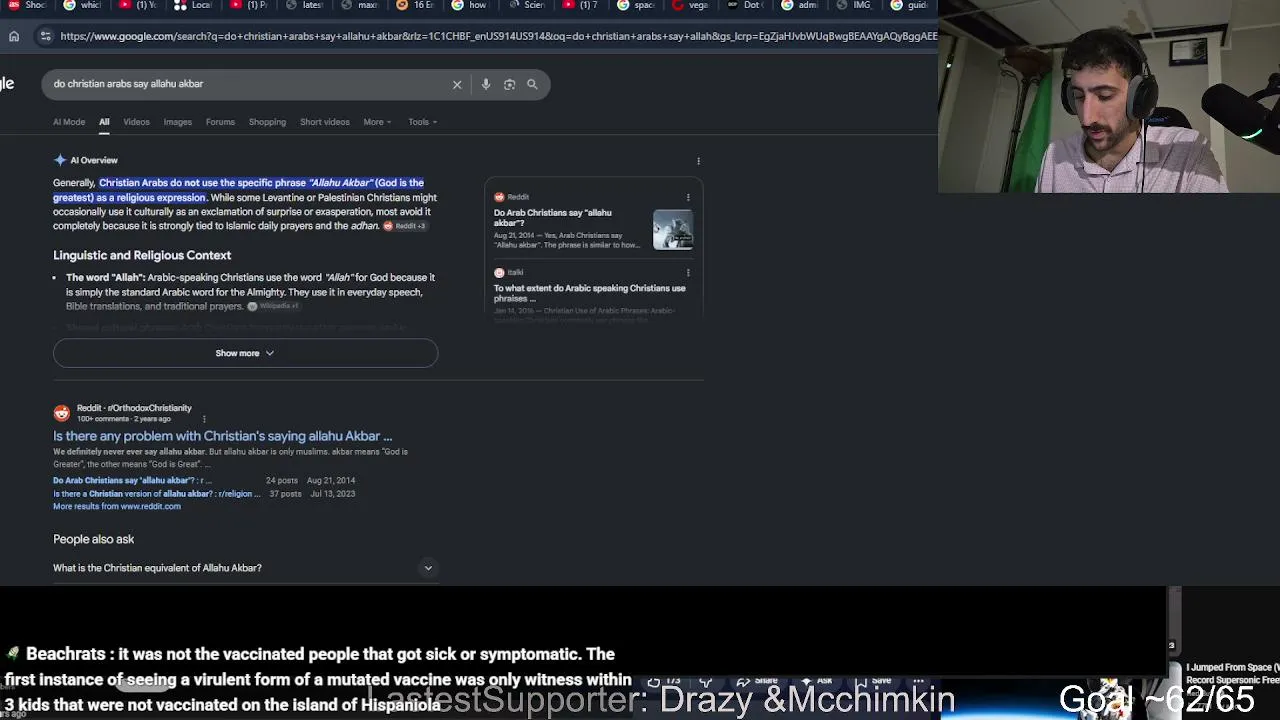Switch to the 'Dot' browser tab
The width and height of the screenshot is (1280, 720).
pyautogui.click(x=746, y=5)
